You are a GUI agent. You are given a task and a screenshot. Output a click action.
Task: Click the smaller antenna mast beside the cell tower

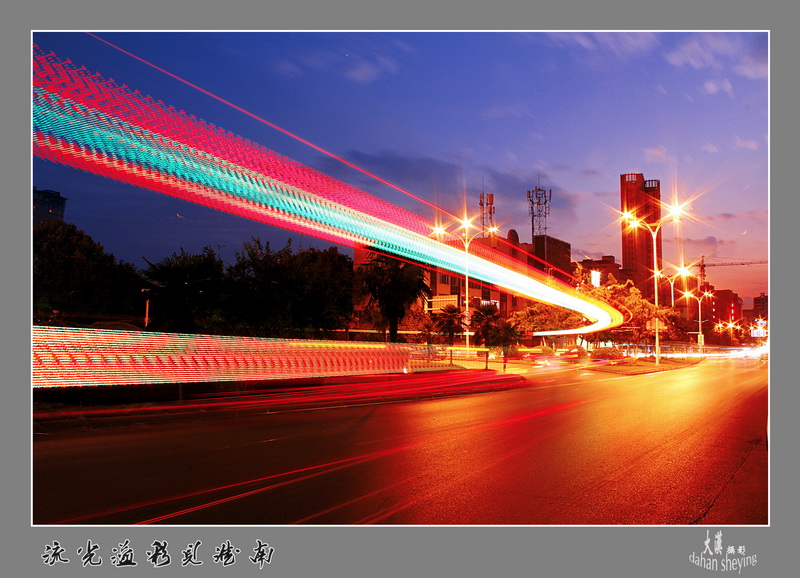(486, 212)
